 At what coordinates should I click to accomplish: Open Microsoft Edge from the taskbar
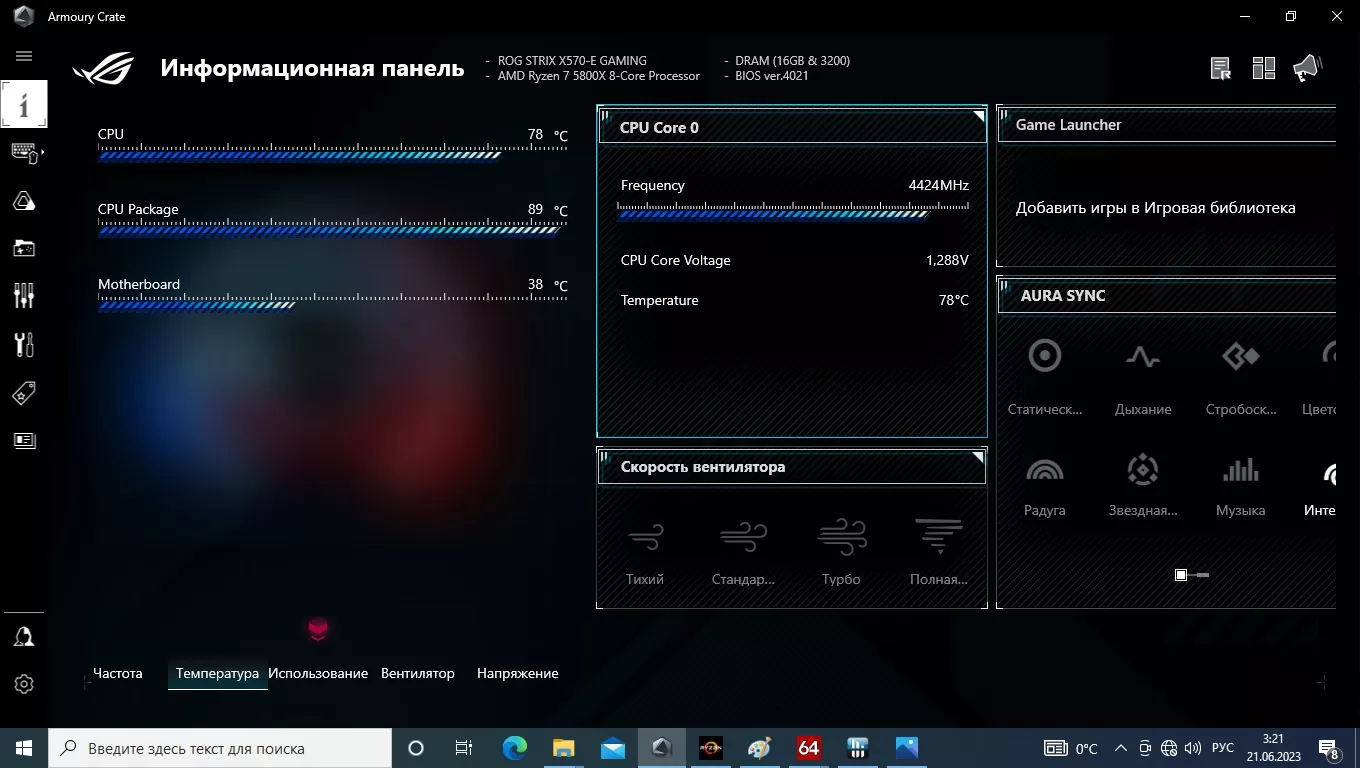[x=515, y=748]
